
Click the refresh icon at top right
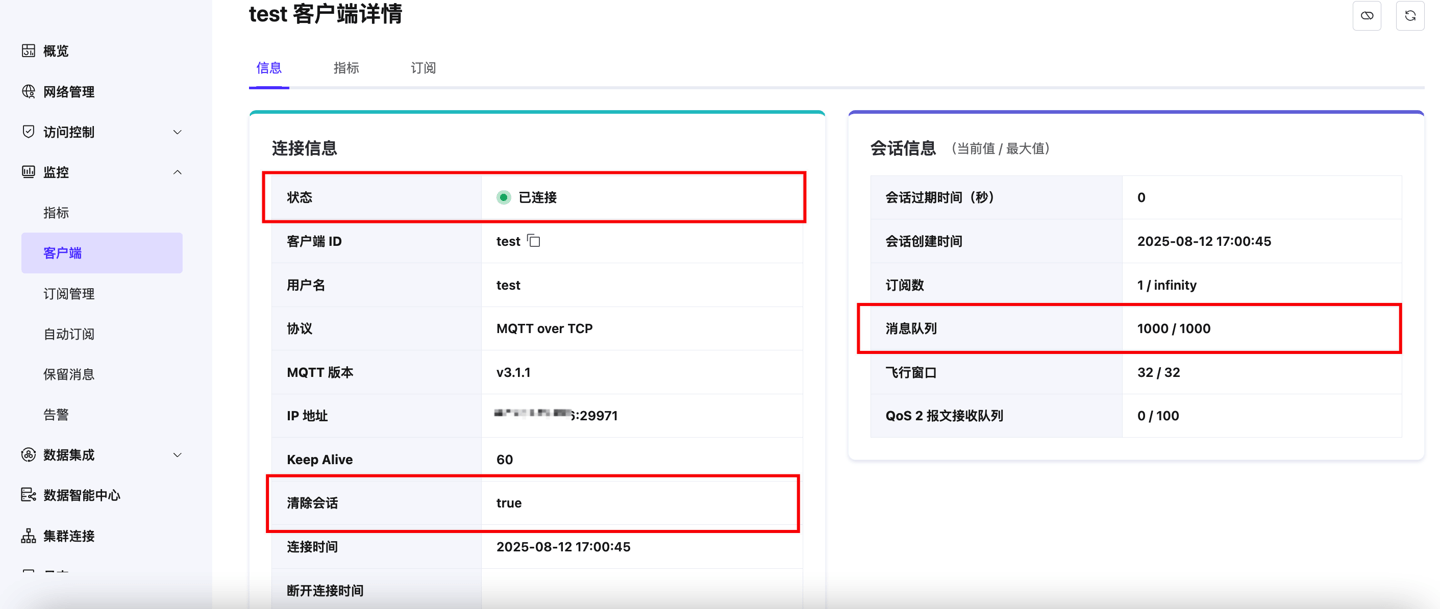point(1410,16)
